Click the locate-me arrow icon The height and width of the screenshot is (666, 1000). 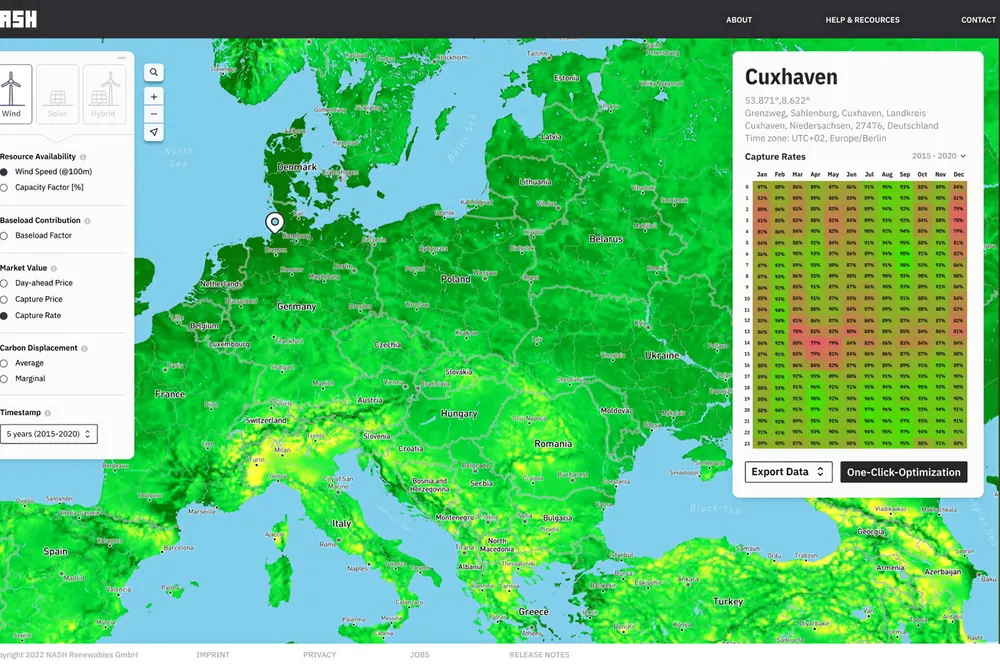click(x=153, y=133)
